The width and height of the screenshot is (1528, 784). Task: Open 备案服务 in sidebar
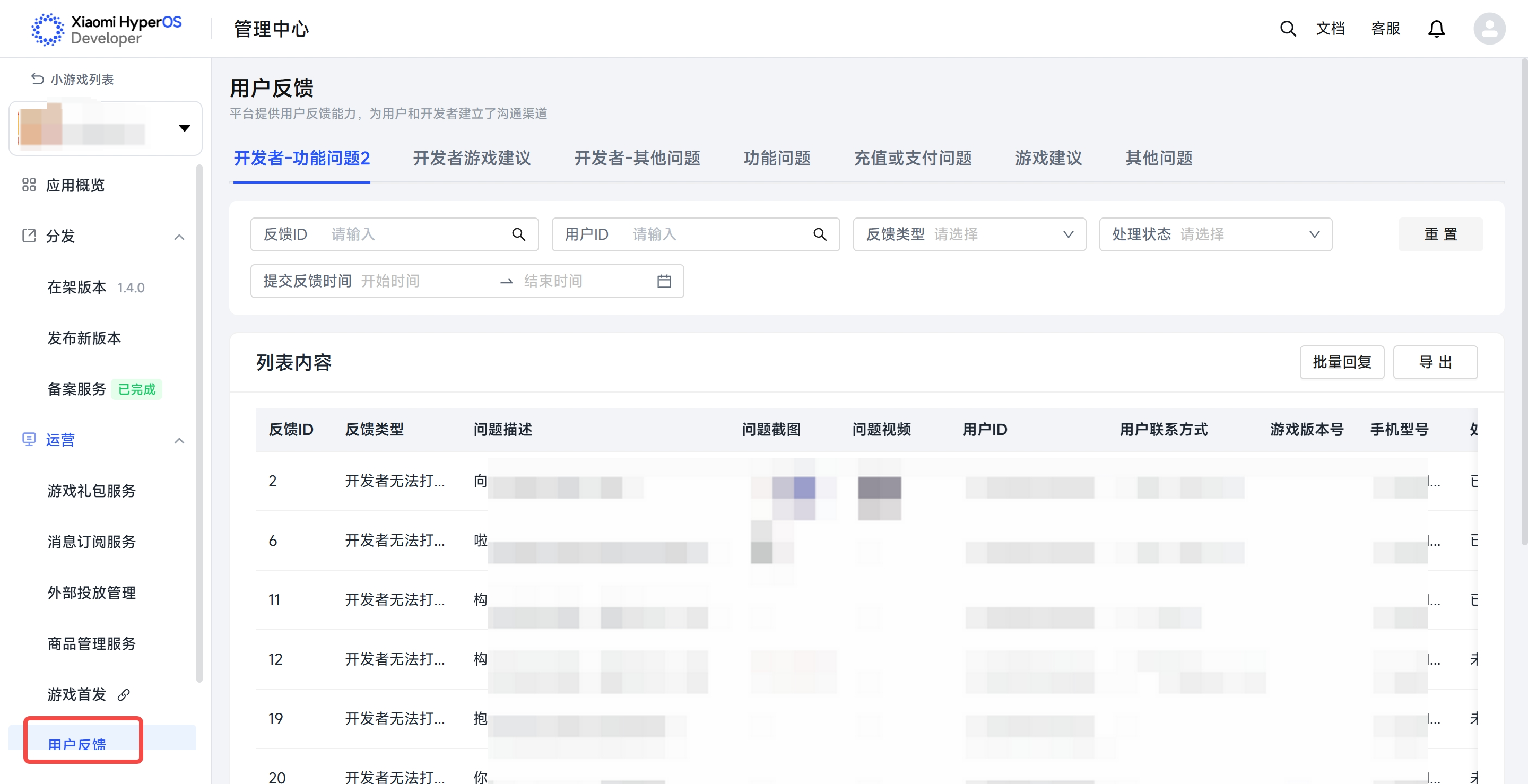pyautogui.click(x=76, y=389)
